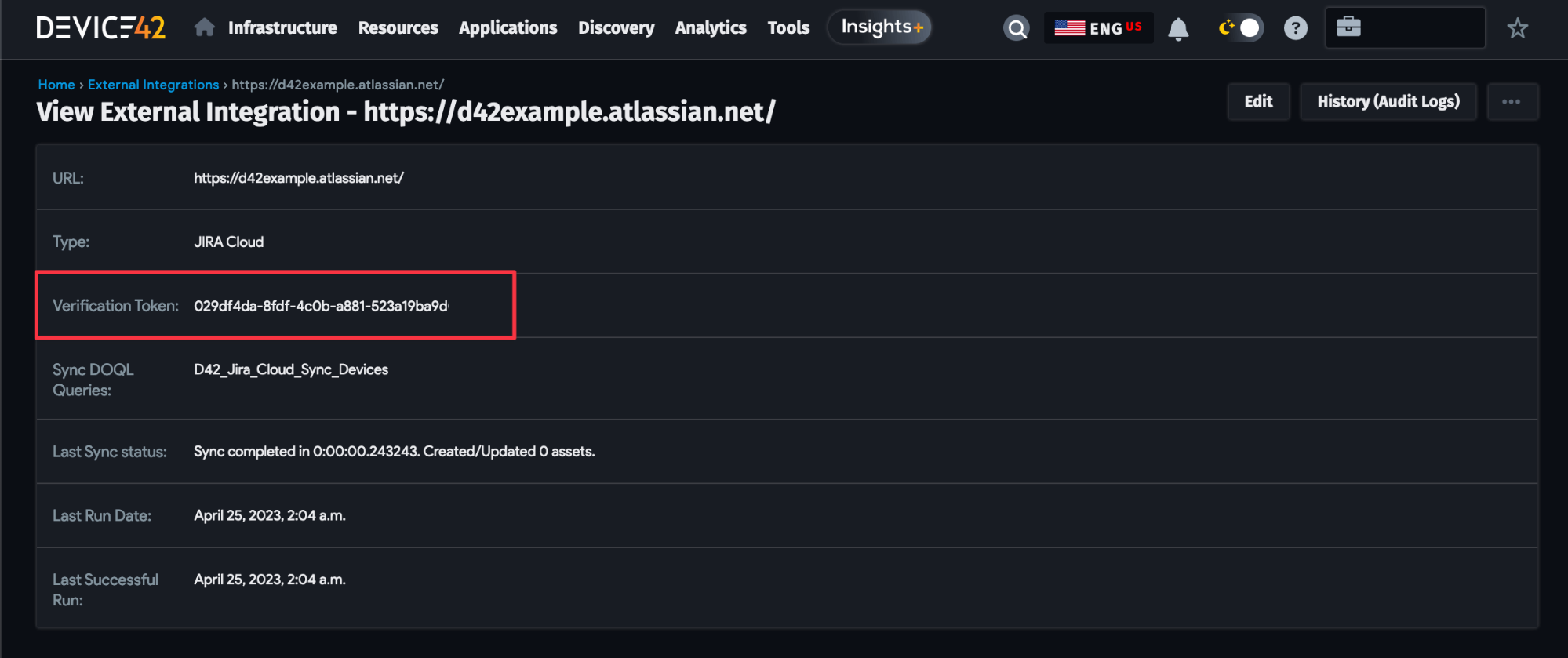Open the Analytics menu
Screen dimensions: 1568x658
coord(710,28)
